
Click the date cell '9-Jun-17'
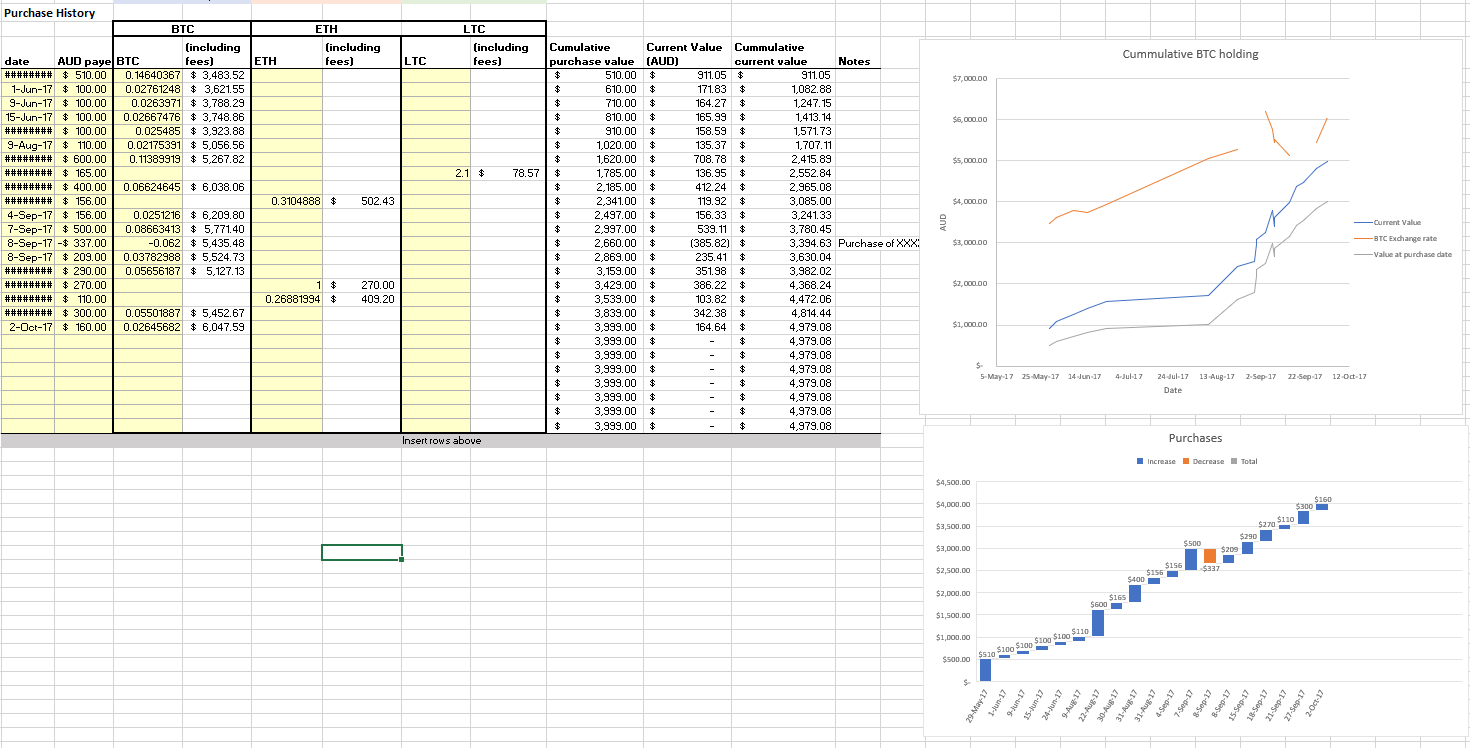pyautogui.click(x=28, y=103)
